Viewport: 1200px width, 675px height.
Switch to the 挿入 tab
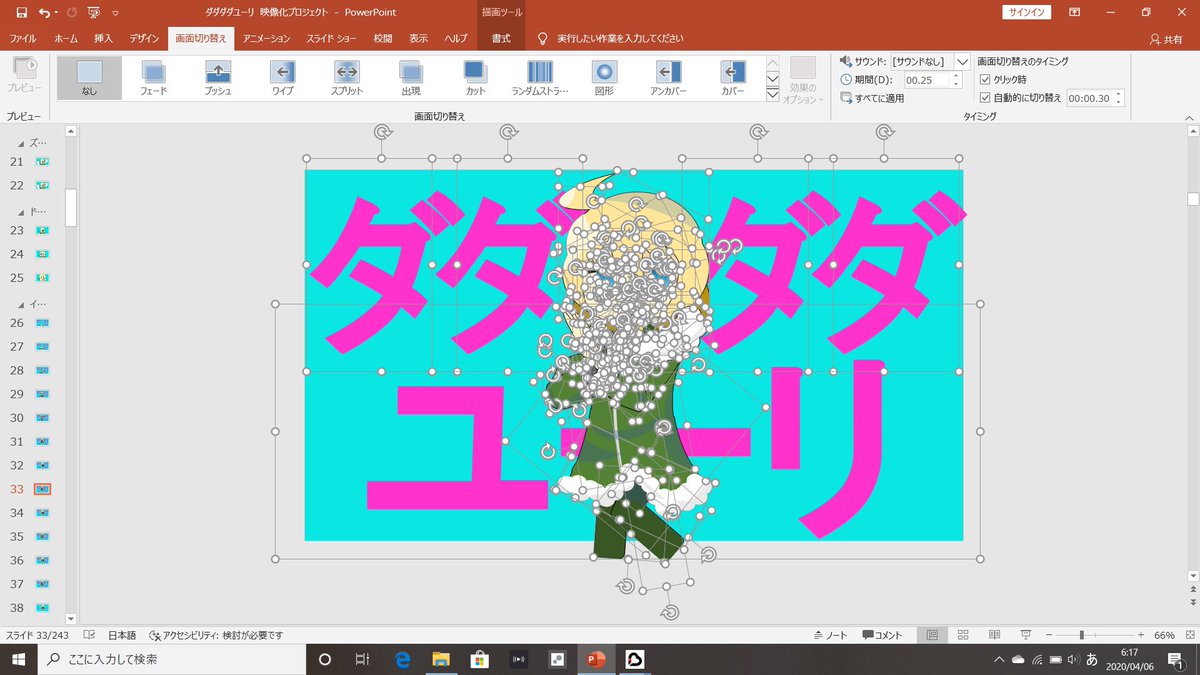click(x=103, y=38)
